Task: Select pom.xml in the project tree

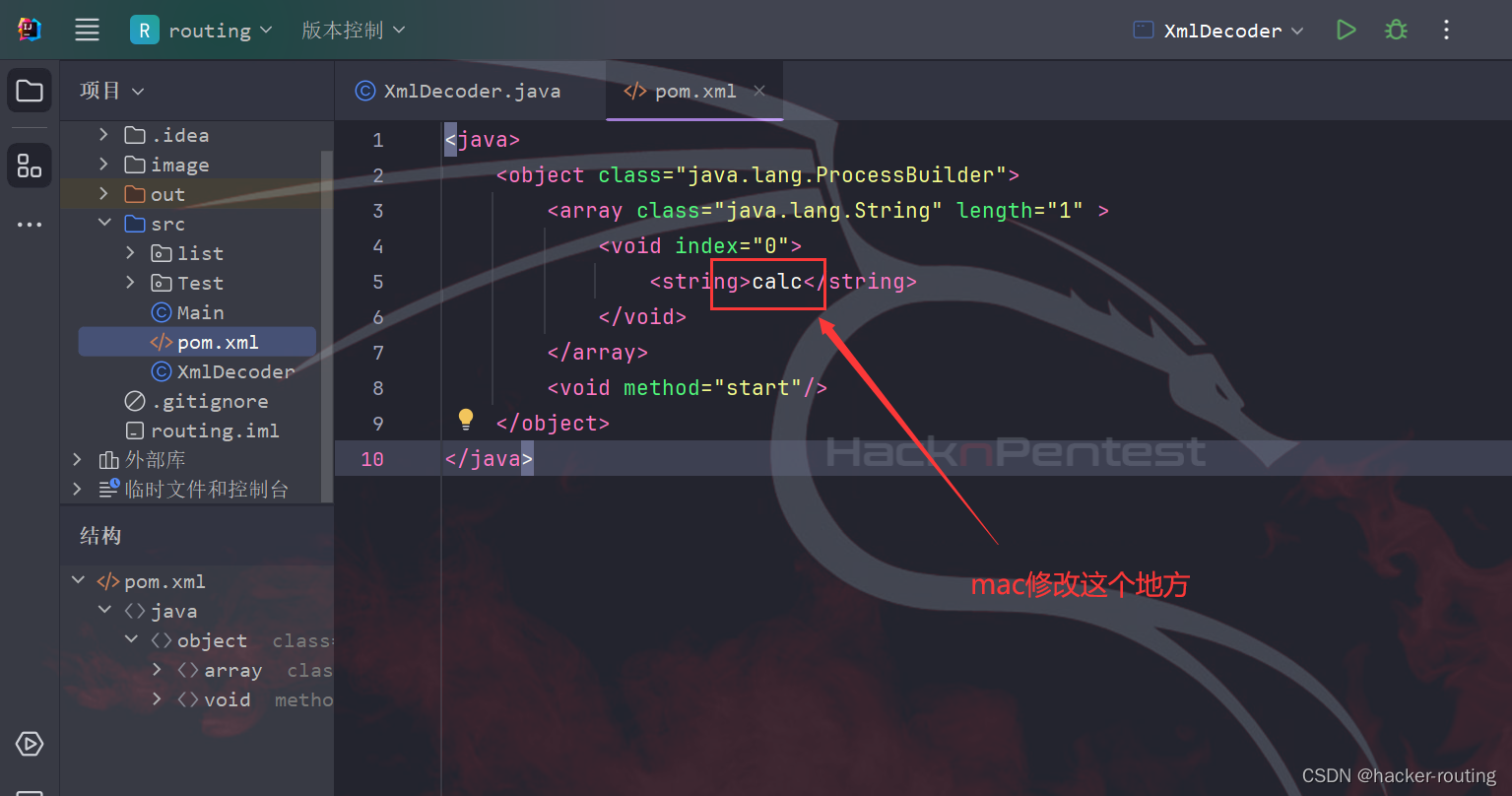Action: point(197,342)
